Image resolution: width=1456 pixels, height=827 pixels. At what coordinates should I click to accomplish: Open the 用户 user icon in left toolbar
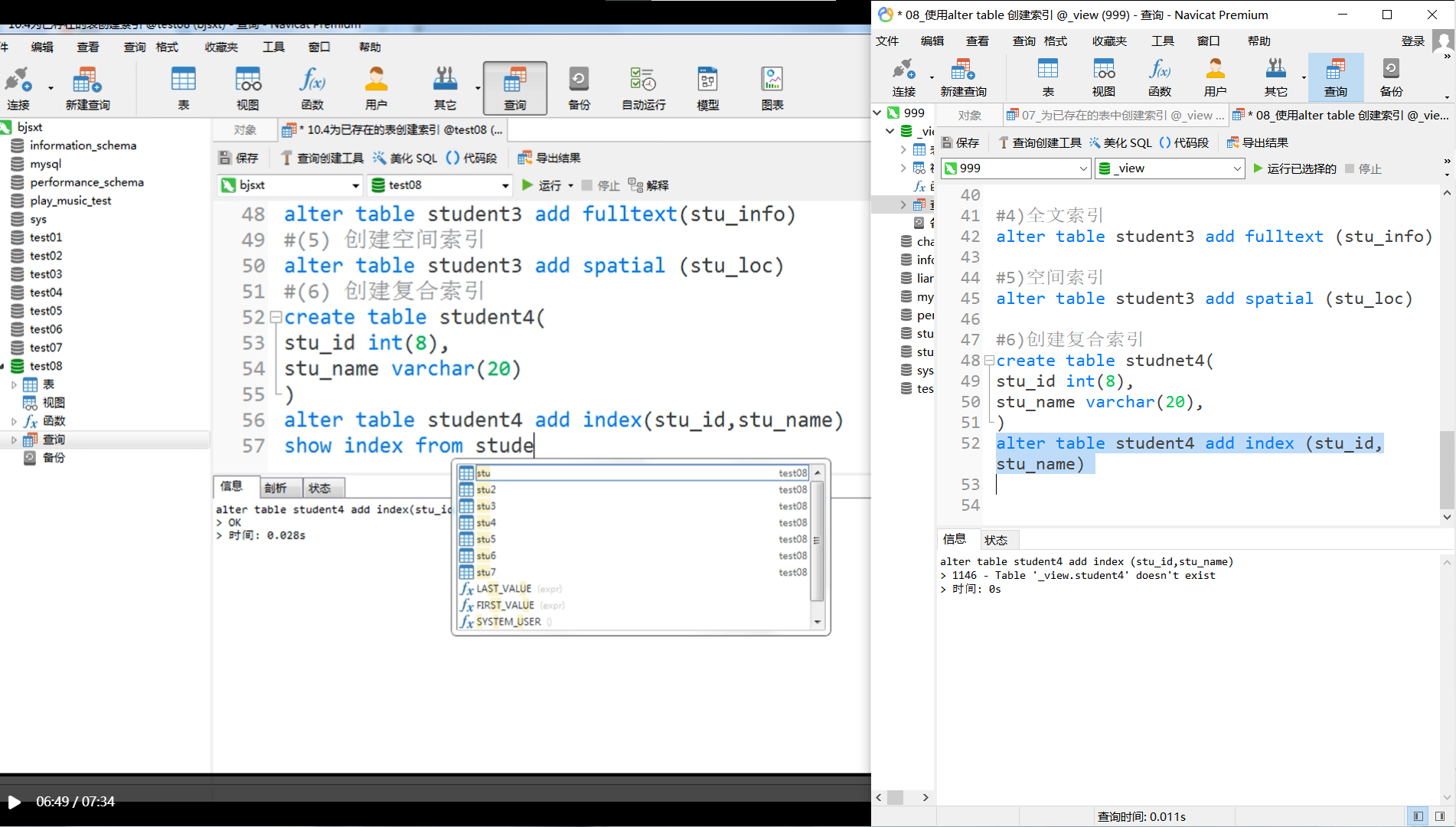[x=376, y=88]
